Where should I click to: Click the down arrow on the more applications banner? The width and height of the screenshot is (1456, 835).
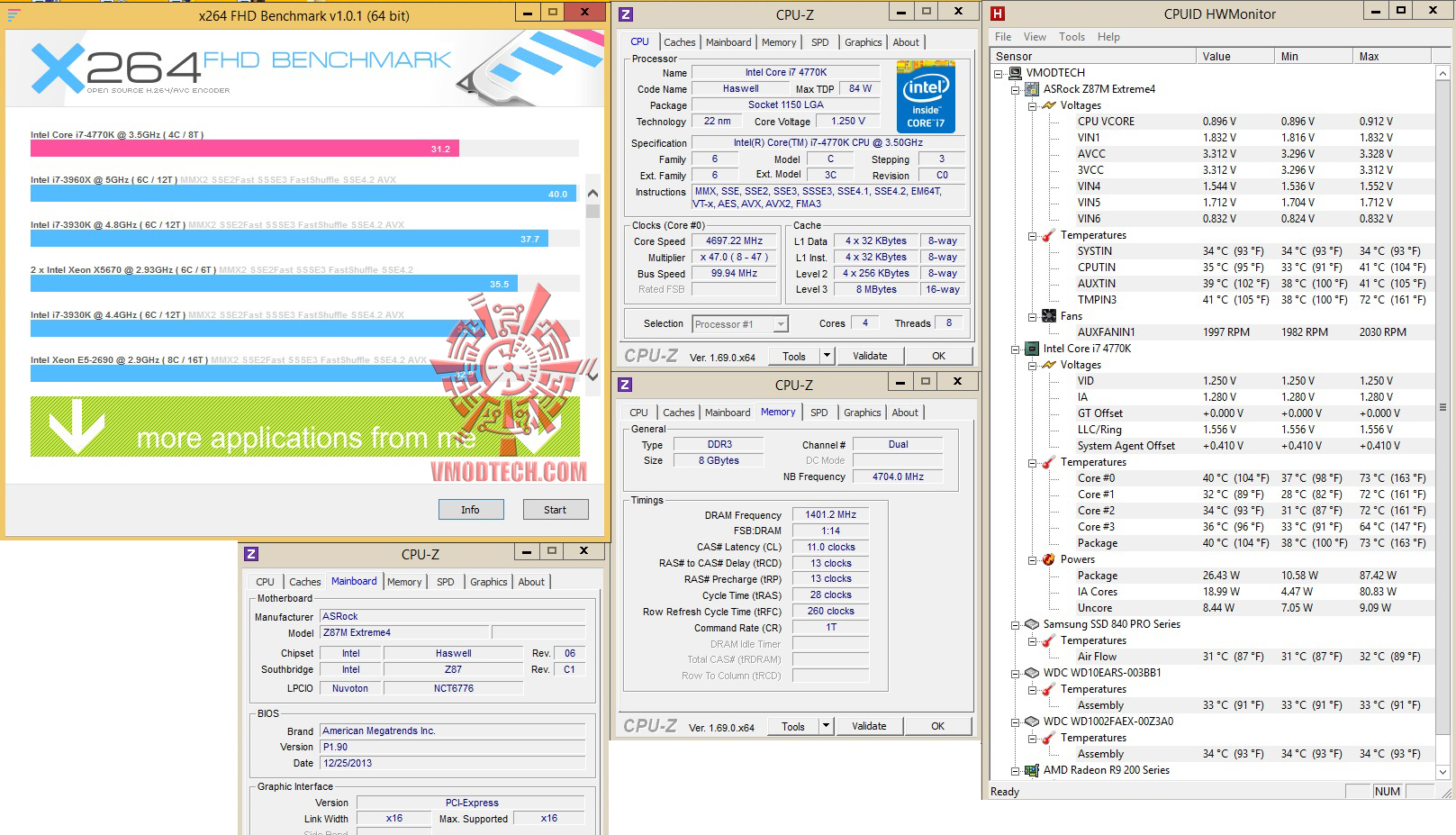coord(77,426)
